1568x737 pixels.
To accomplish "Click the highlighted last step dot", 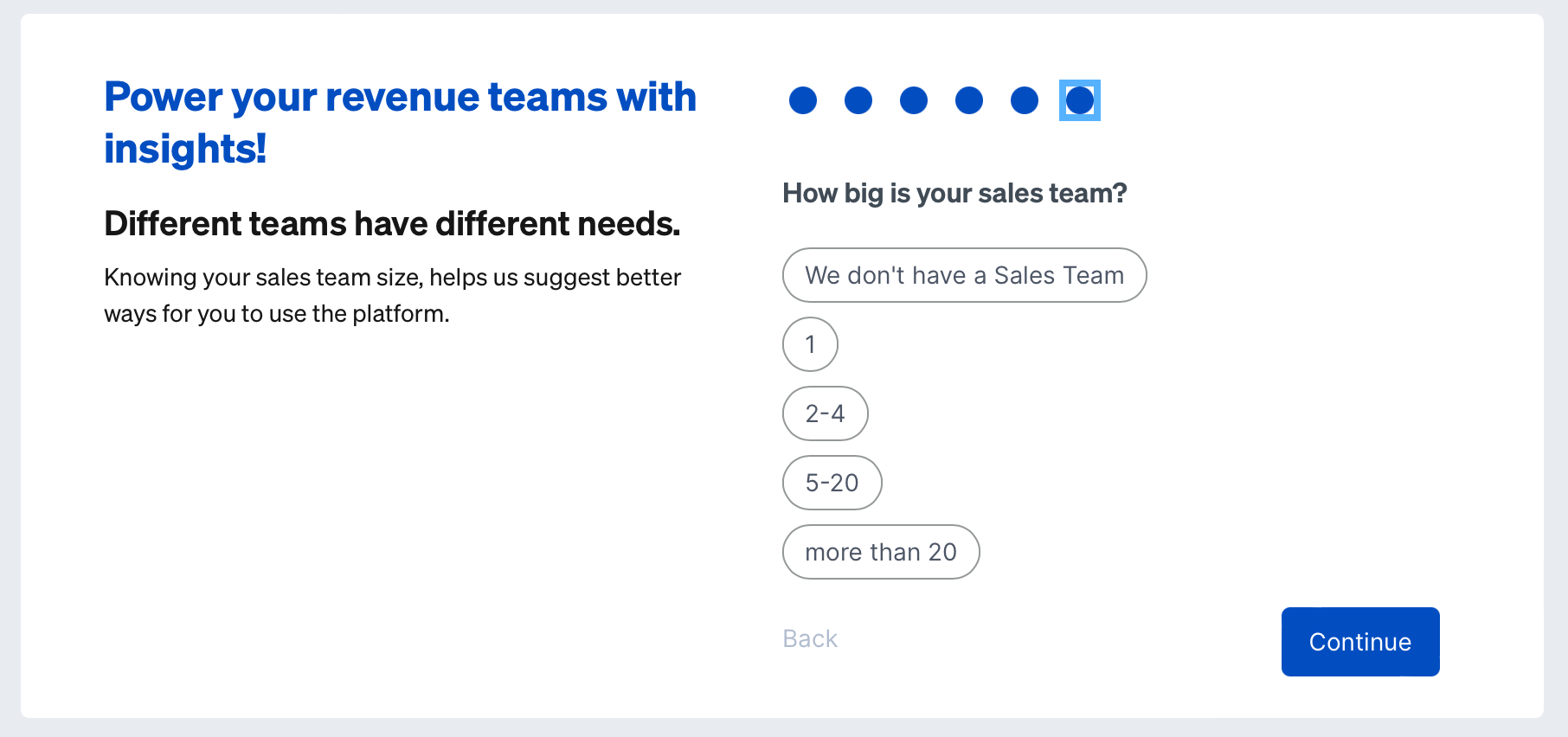I will (1080, 100).
